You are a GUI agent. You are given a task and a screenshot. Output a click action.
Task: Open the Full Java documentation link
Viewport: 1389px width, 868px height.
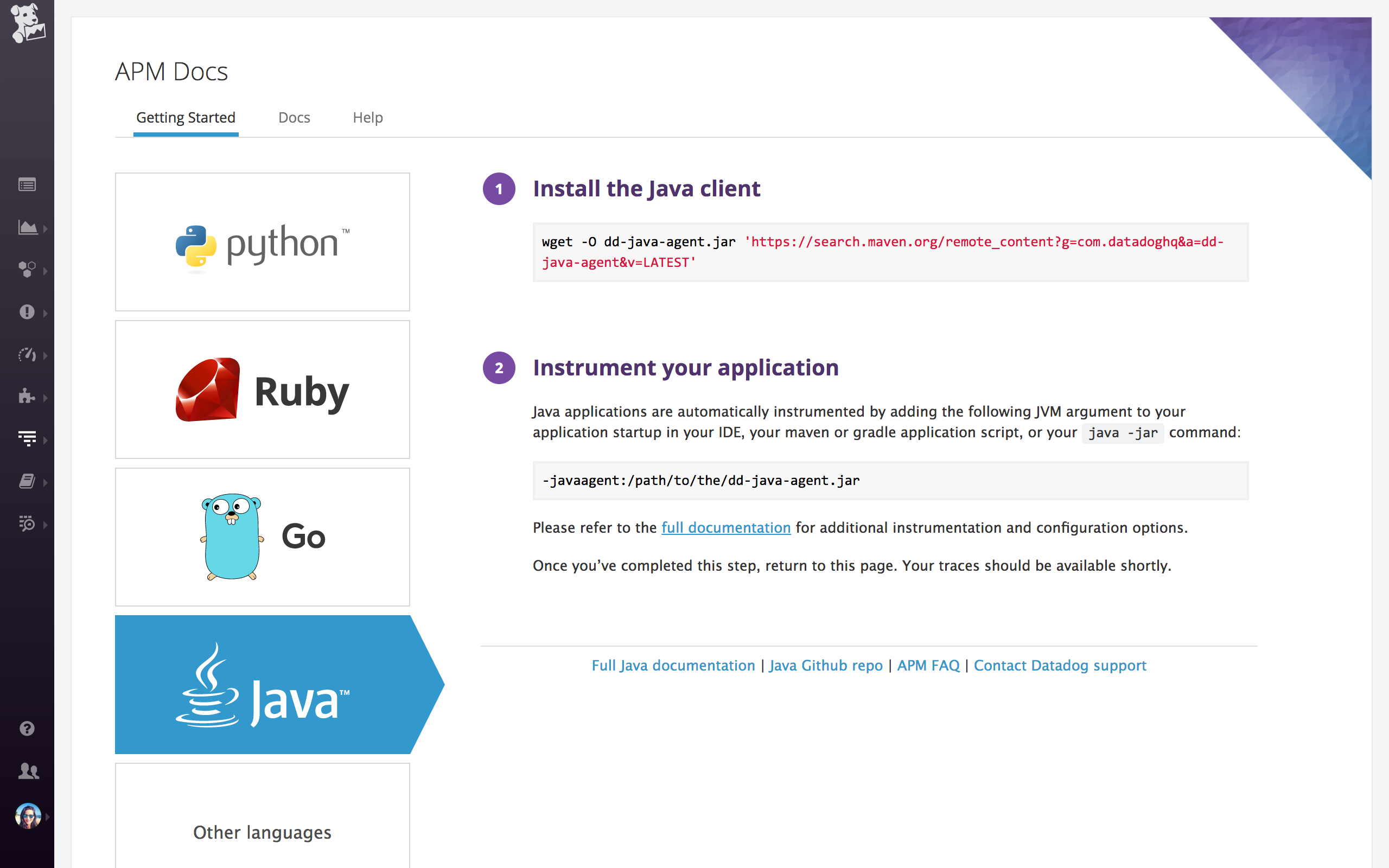673,665
